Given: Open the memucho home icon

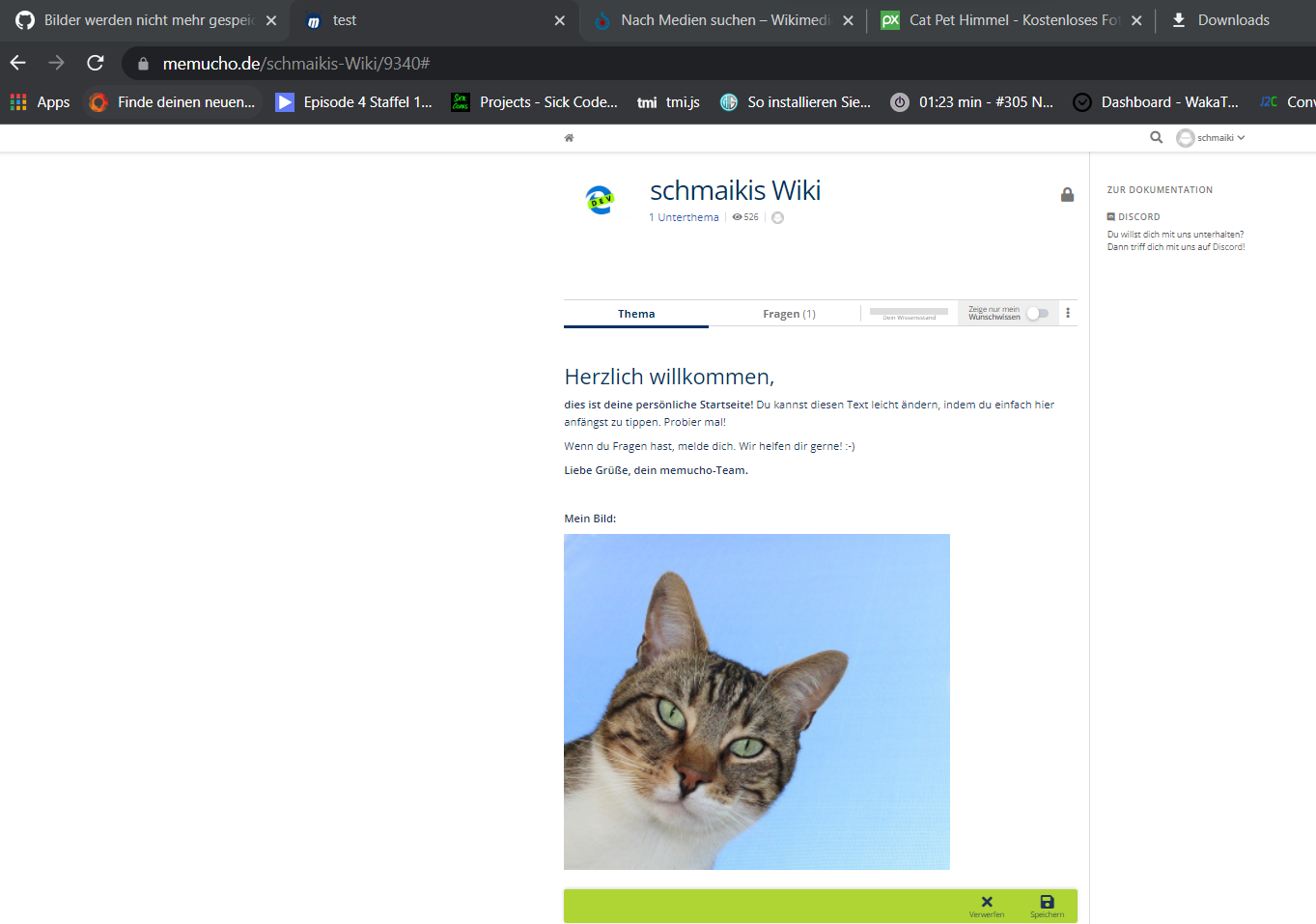Looking at the screenshot, I should click(x=569, y=137).
